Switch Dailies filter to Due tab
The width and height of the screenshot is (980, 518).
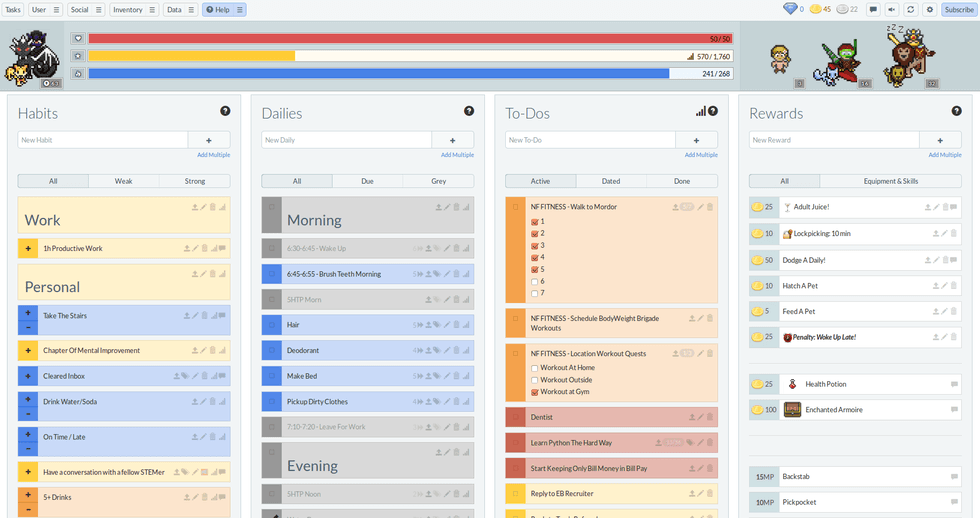367,181
